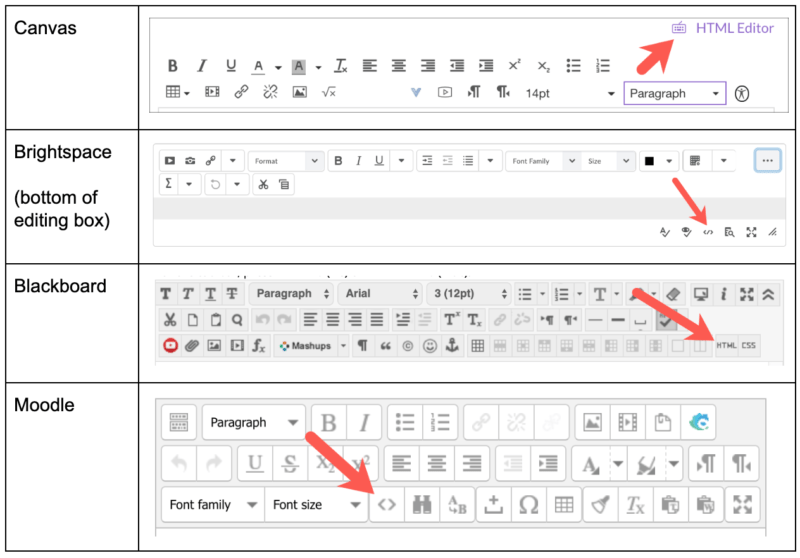Open Moodle Font family dropdown

coord(213,505)
